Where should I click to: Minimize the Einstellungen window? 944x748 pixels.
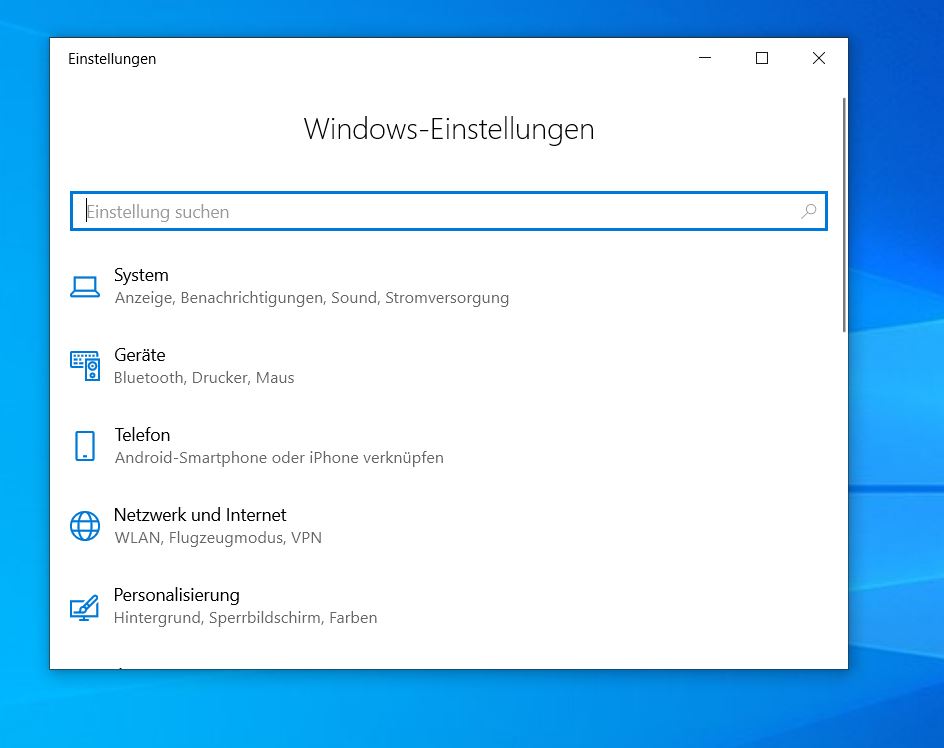pos(705,58)
